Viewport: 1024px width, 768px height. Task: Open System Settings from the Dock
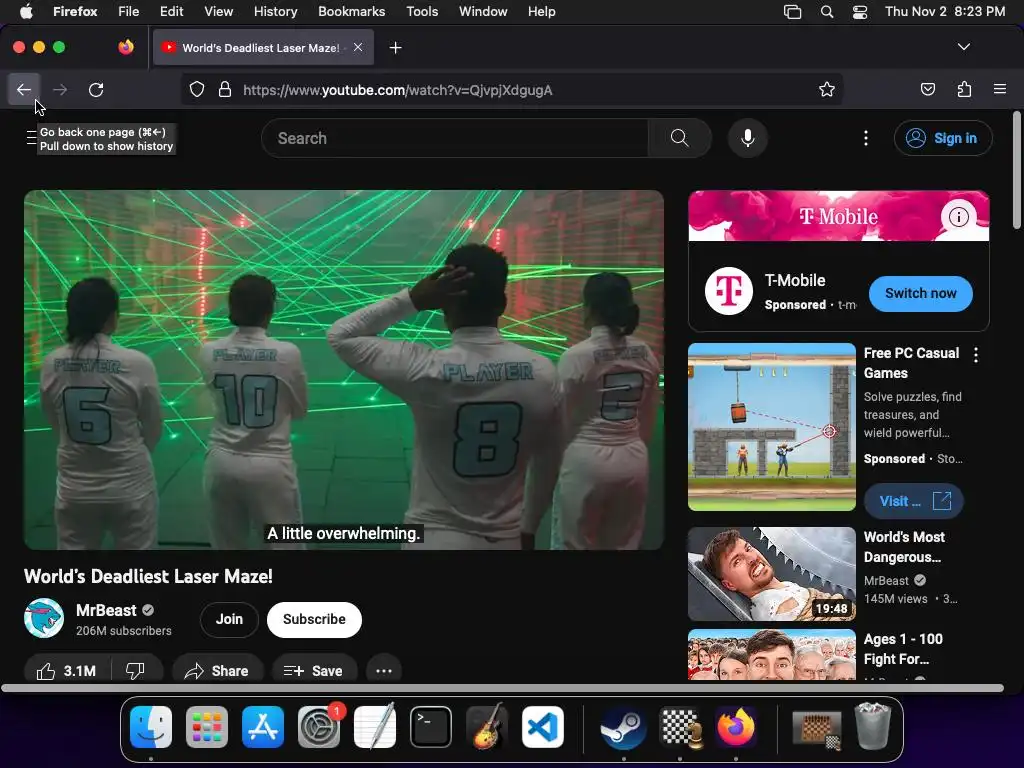[x=319, y=727]
